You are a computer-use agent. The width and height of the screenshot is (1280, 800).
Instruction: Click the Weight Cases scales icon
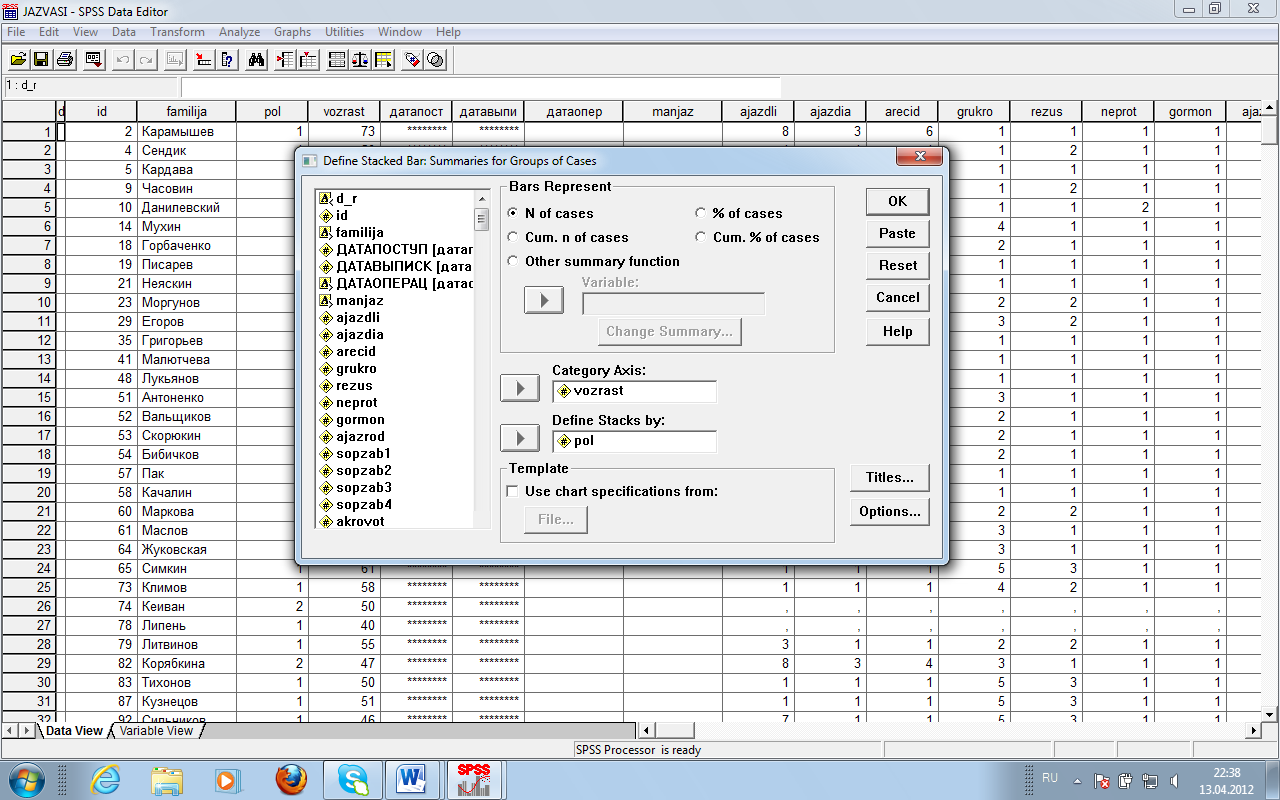point(360,60)
